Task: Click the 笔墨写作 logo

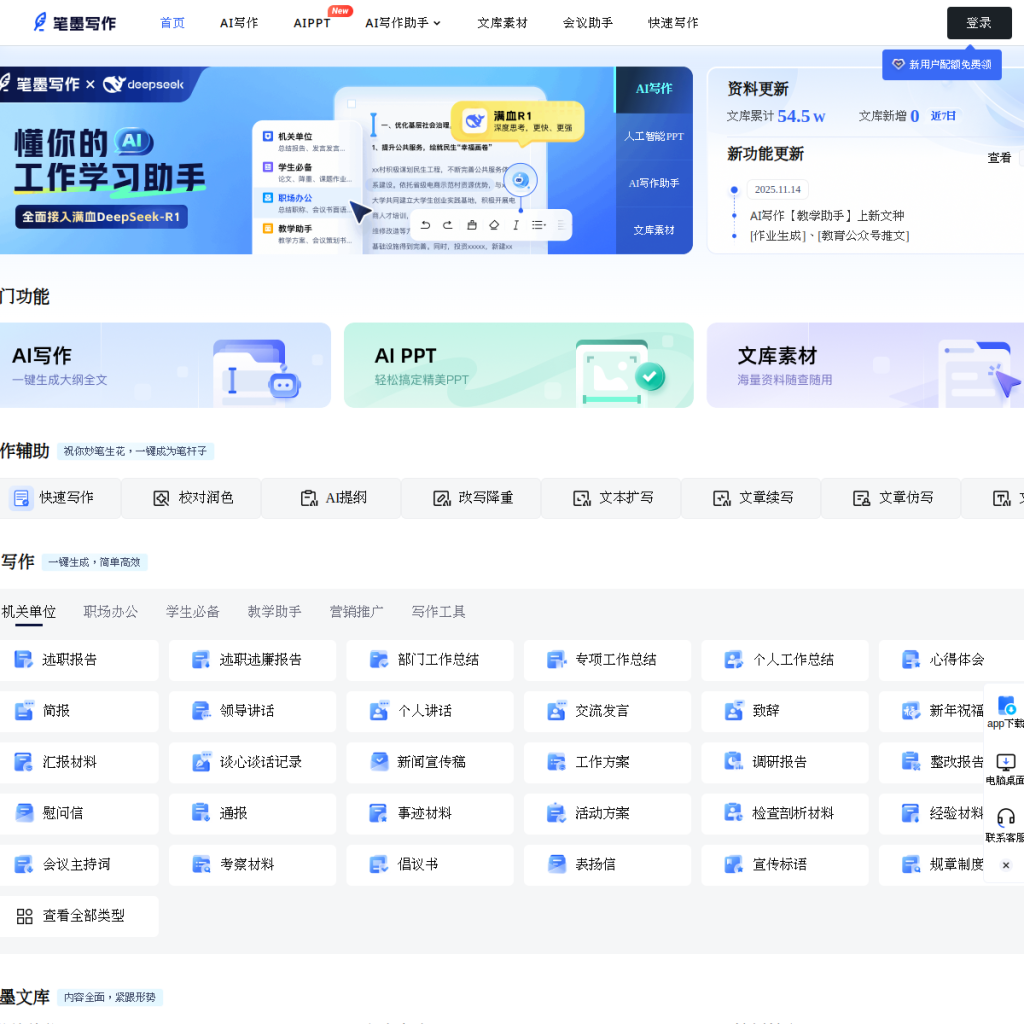Action: (74, 23)
